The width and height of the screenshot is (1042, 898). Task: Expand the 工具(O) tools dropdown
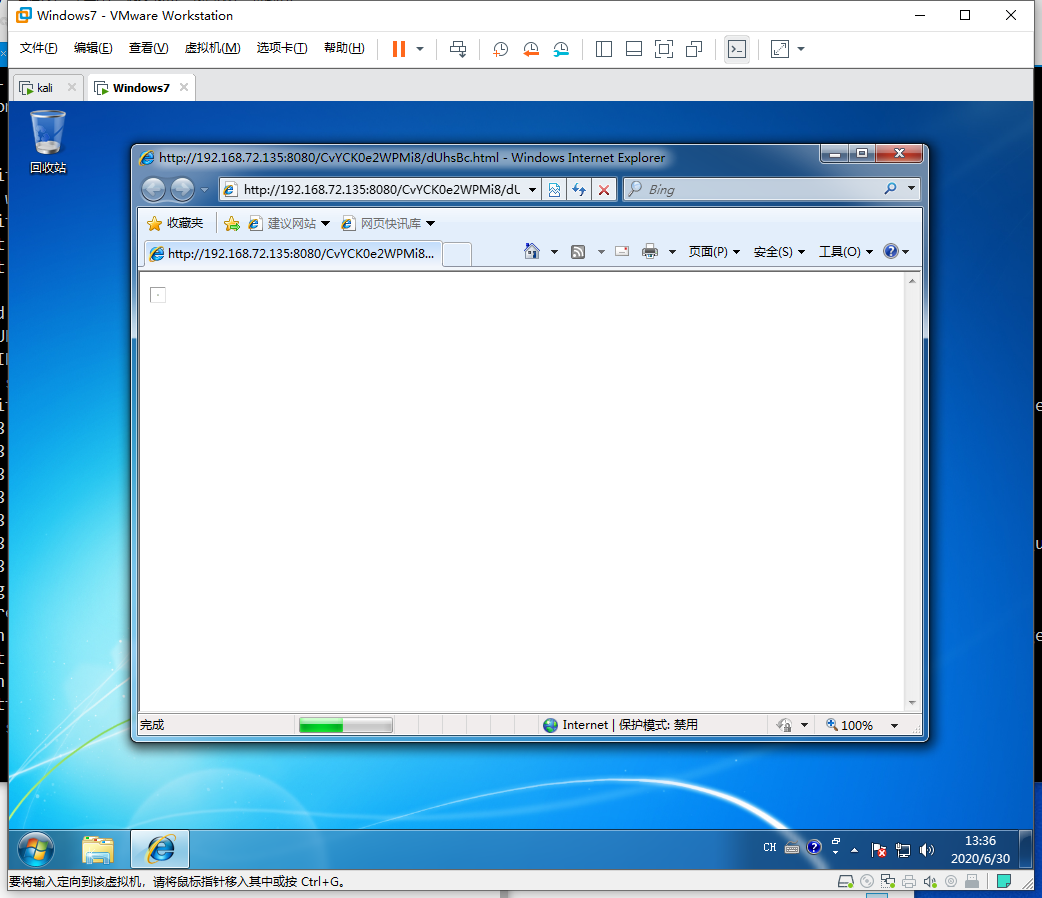(x=845, y=252)
